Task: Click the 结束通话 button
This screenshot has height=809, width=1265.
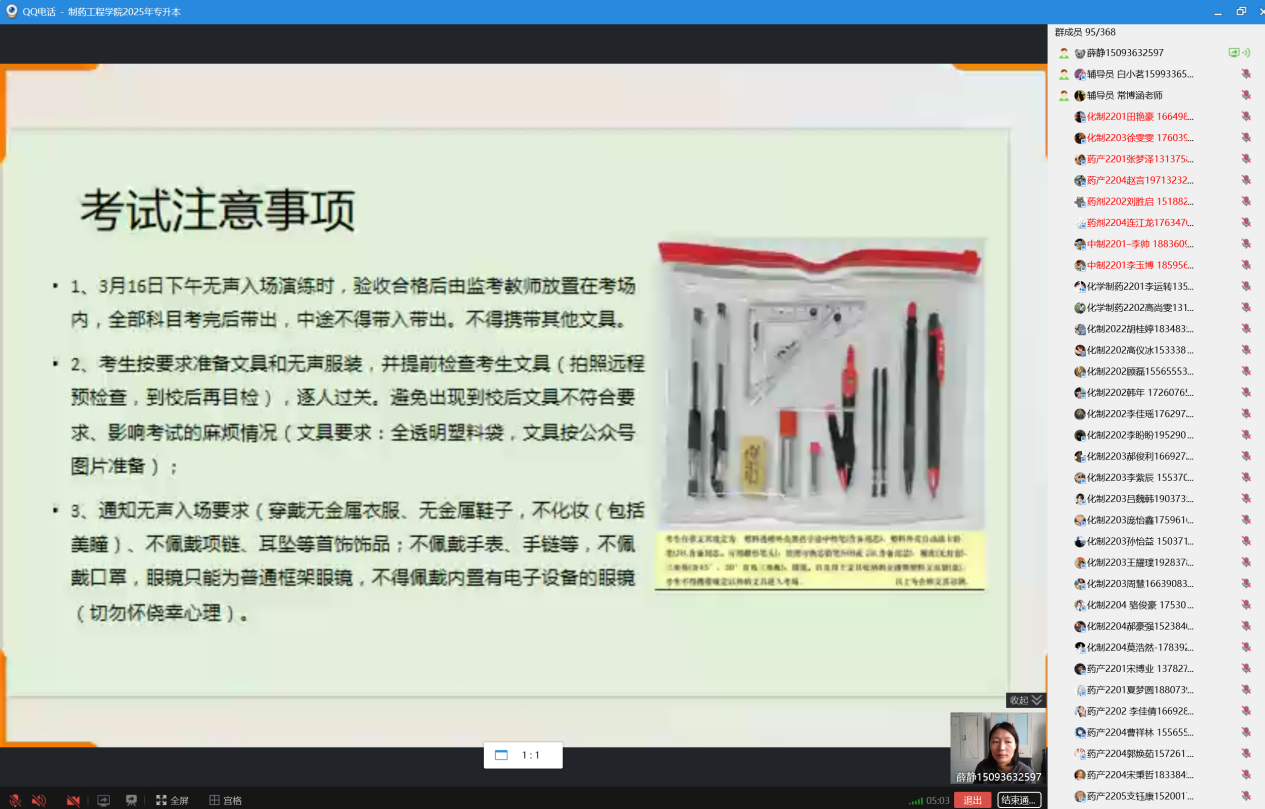Action: [1019, 800]
